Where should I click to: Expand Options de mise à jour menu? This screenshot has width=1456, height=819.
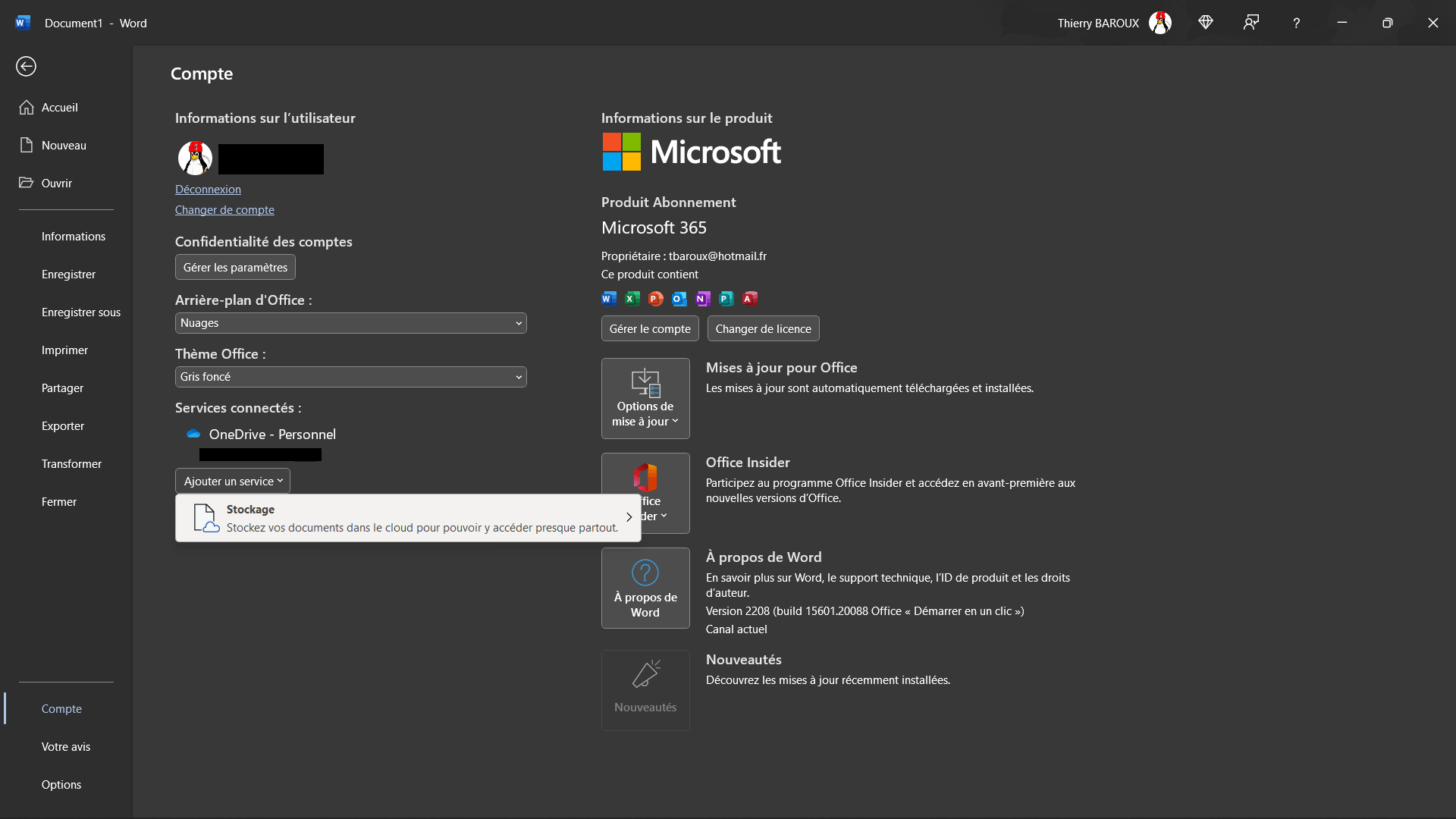[x=645, y=398]
